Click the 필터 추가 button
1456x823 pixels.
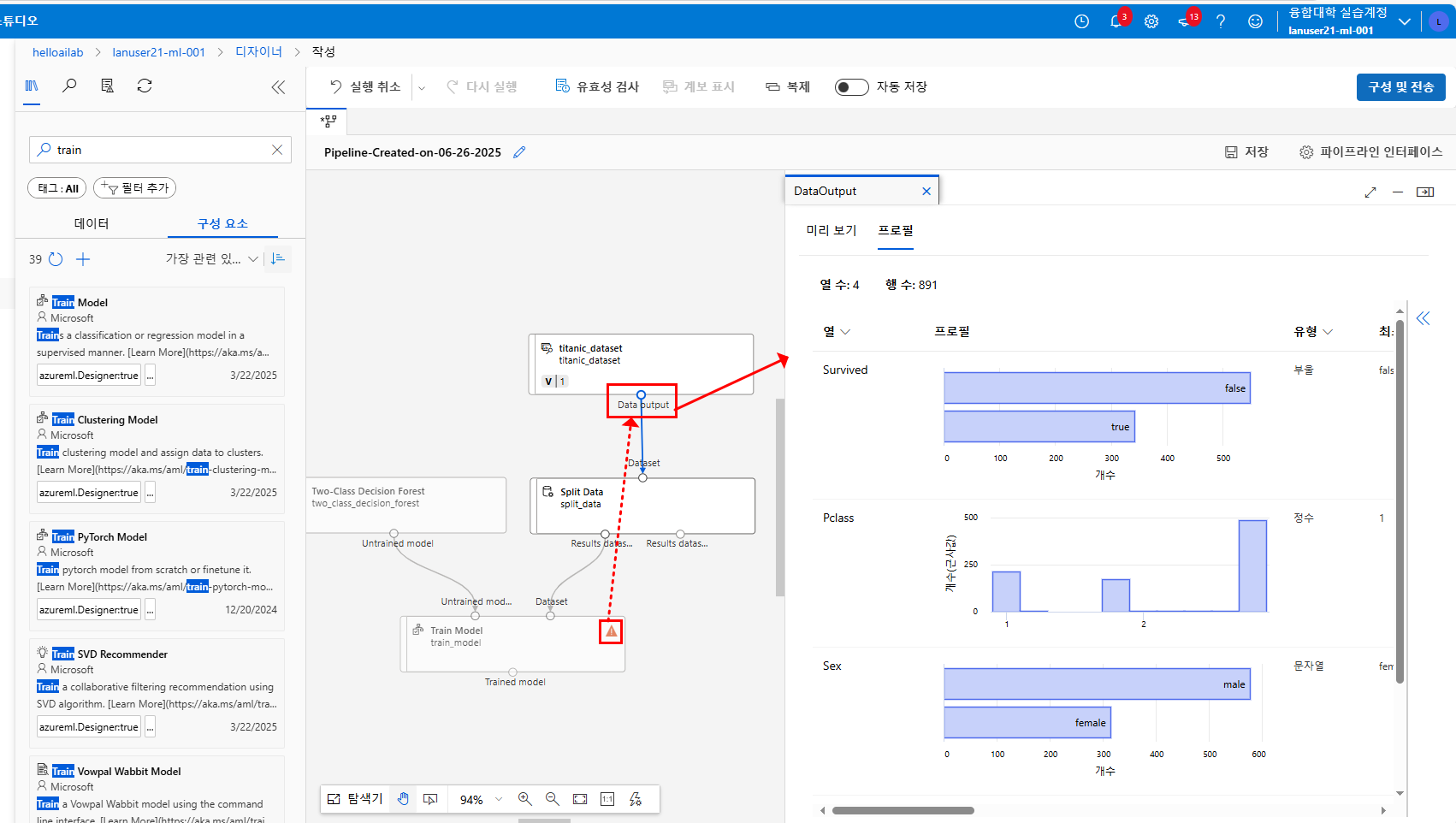tap(134, 188)
